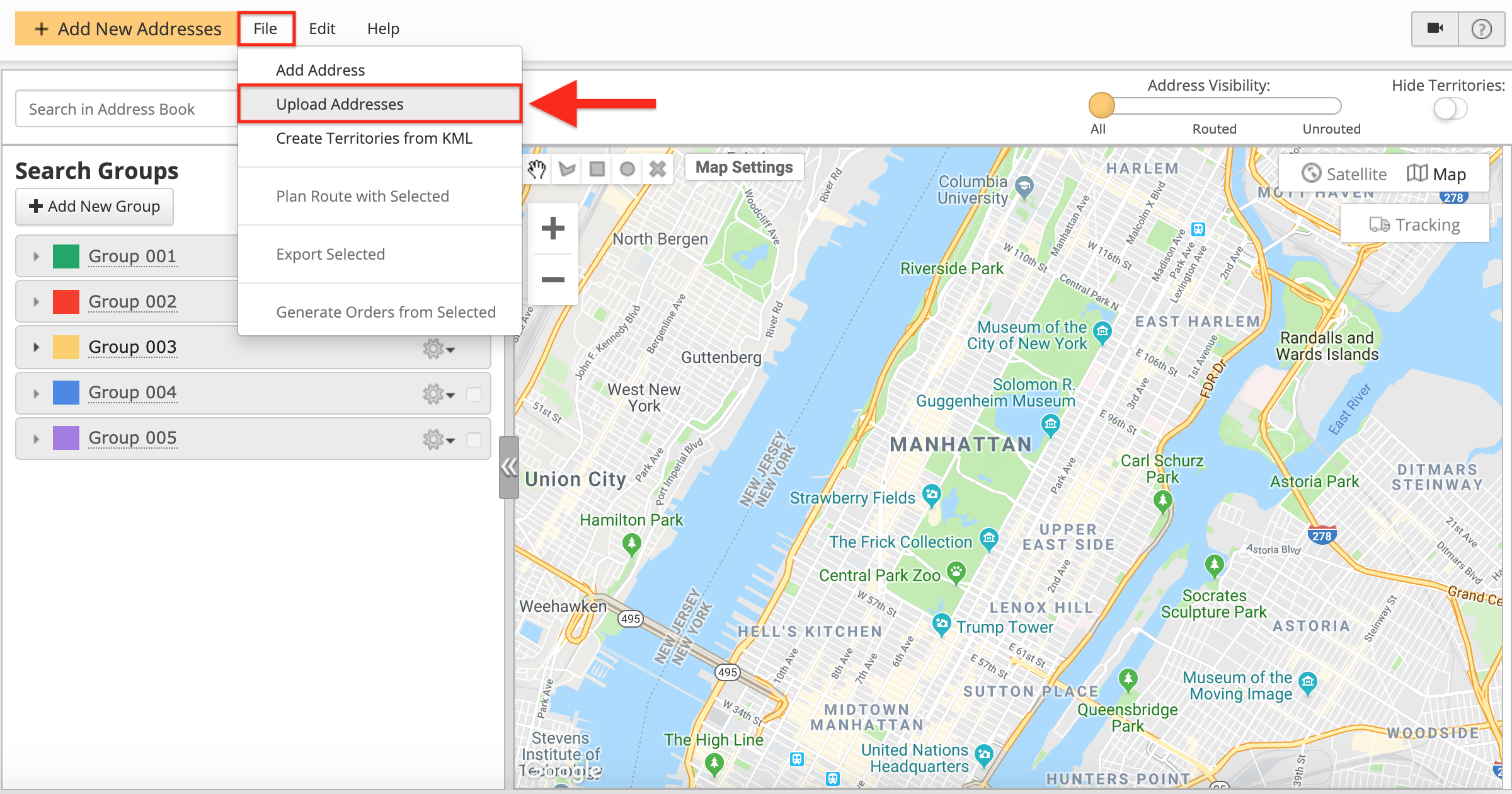Select the hand pan tool on map
The width and height of the screenshot is (1512, 794).
pos(537,169)
